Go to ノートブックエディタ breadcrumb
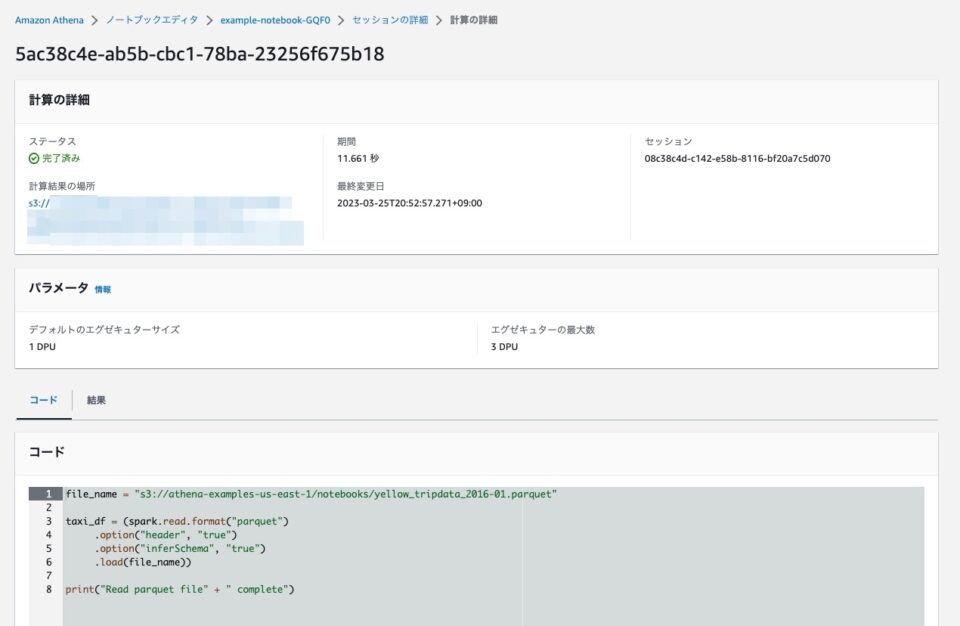 (152, 20)
